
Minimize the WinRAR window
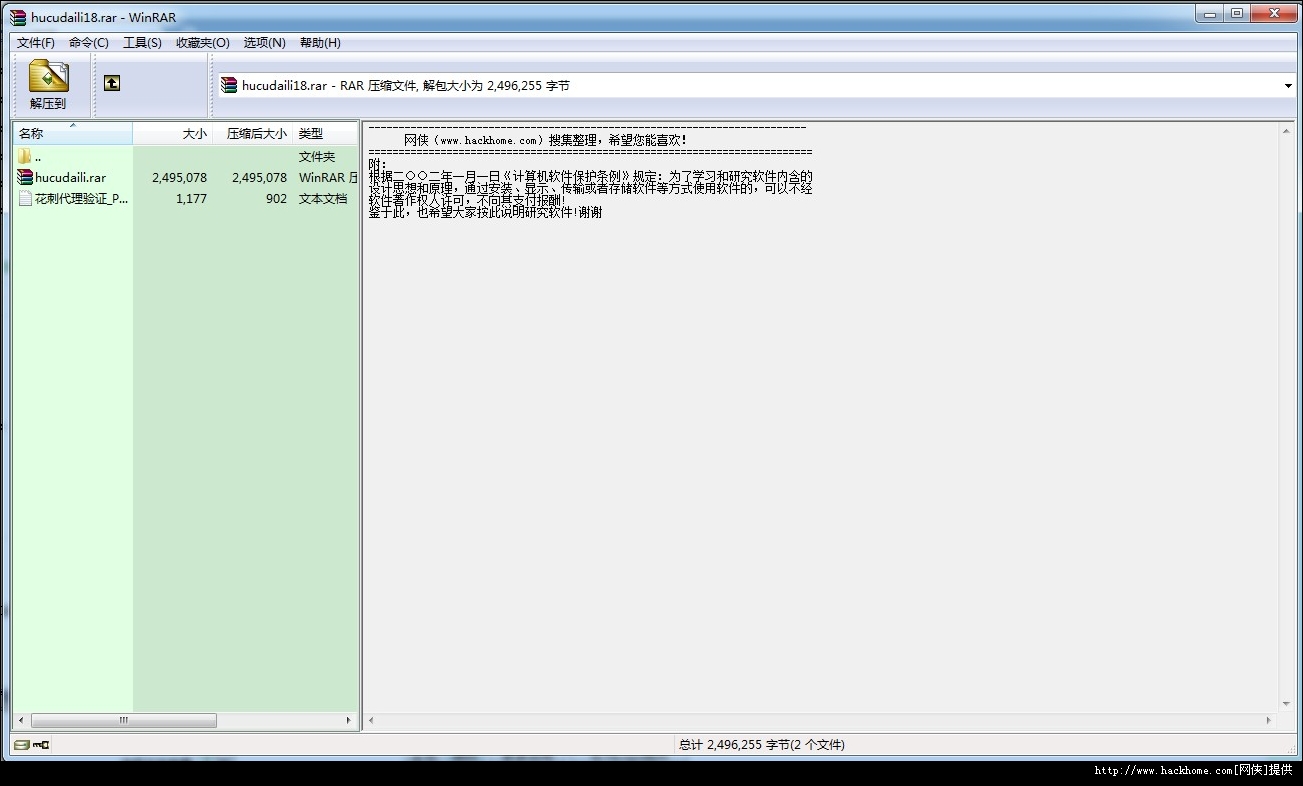[1210, 13]
